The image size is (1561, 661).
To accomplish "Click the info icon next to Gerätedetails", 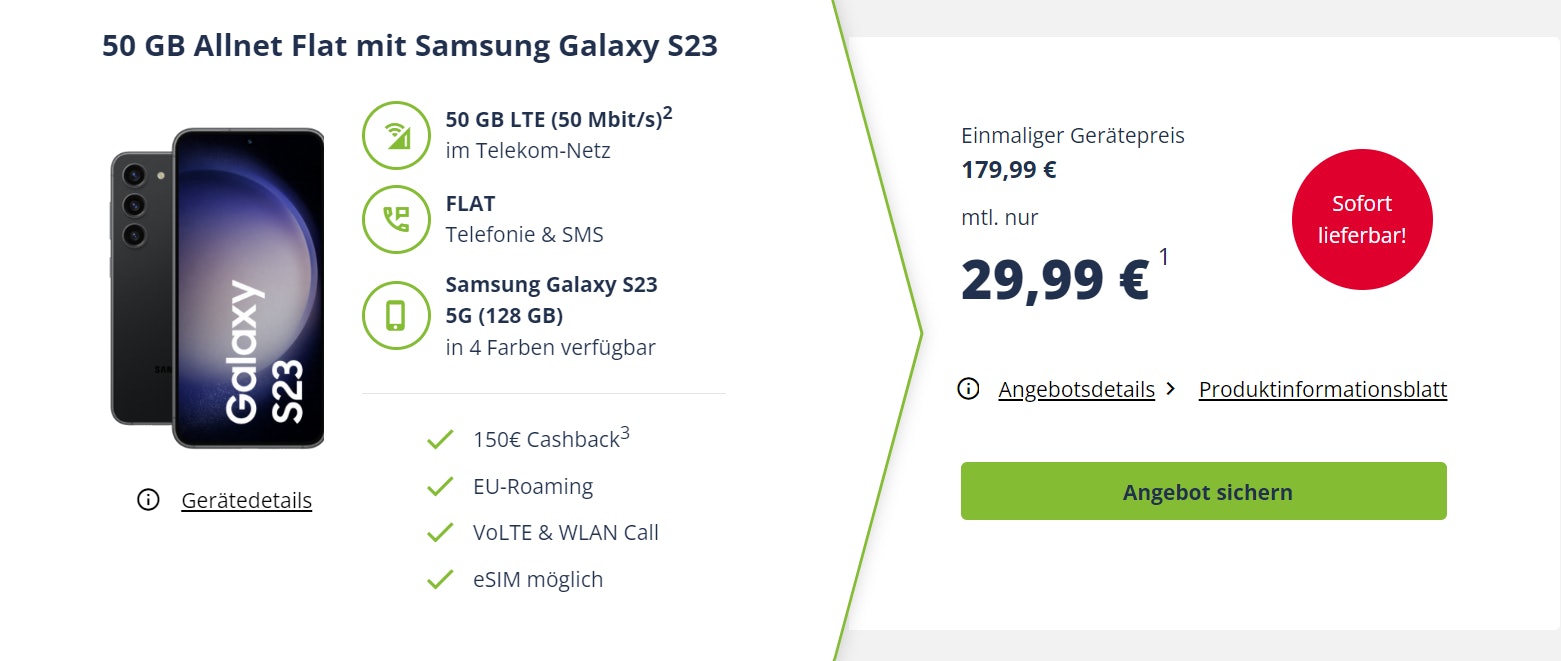I will click(148, 500).
